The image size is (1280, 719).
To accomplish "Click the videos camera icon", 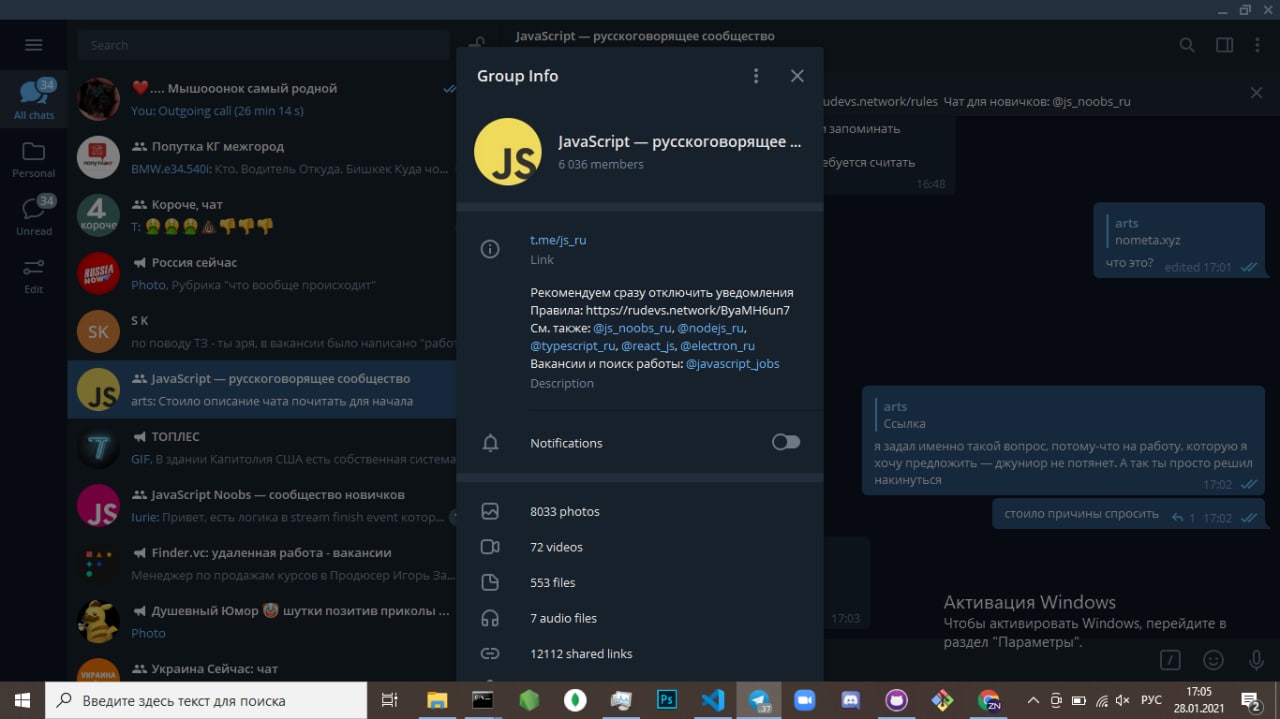I will point(490,547).
